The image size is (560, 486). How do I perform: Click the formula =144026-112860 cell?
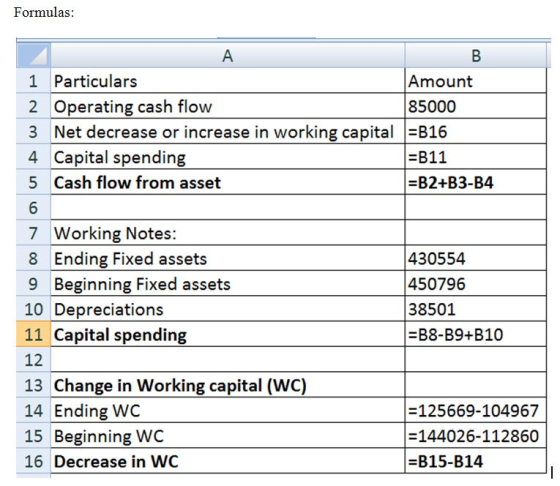(476, 436)
